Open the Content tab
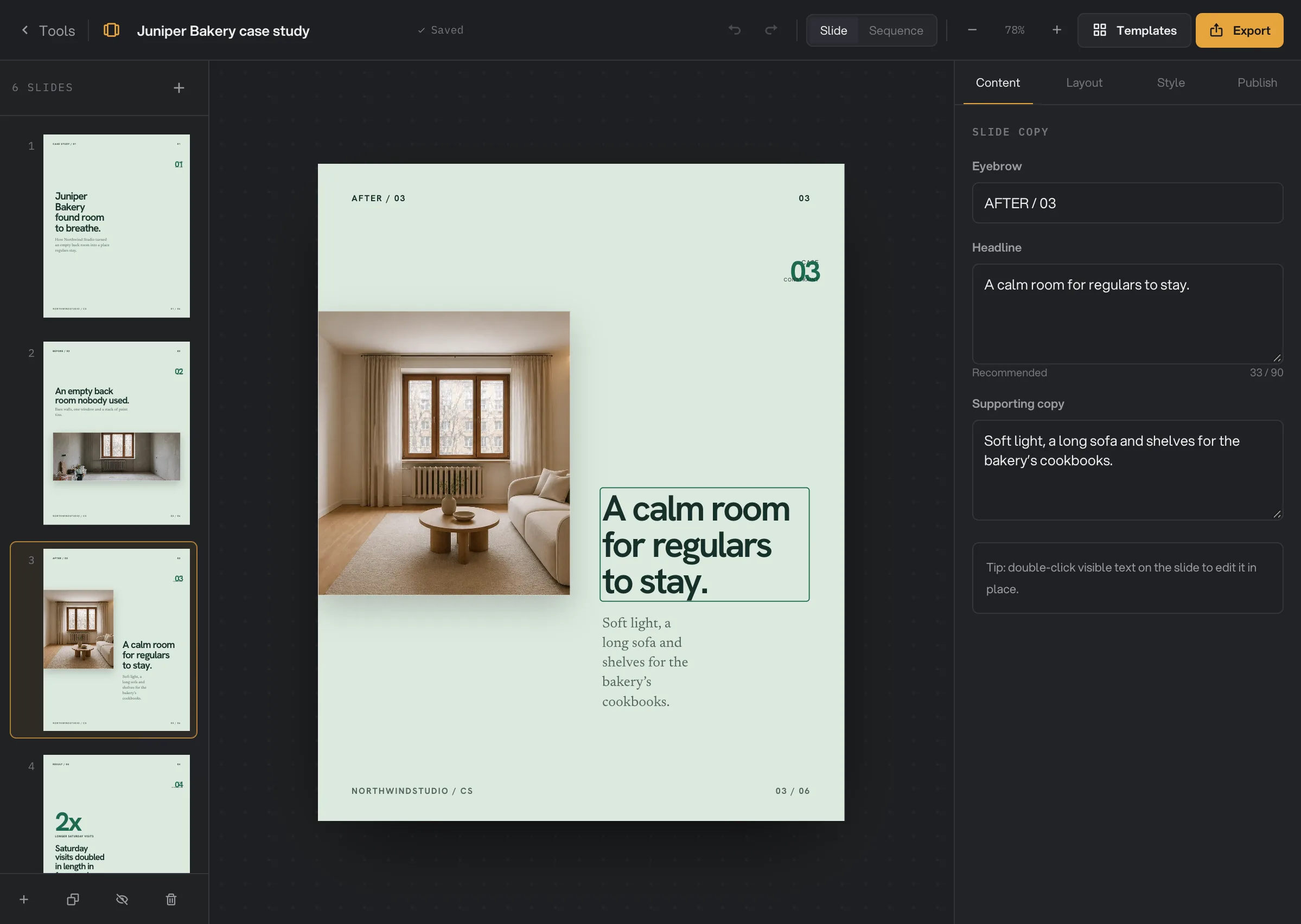 (997, 82)
